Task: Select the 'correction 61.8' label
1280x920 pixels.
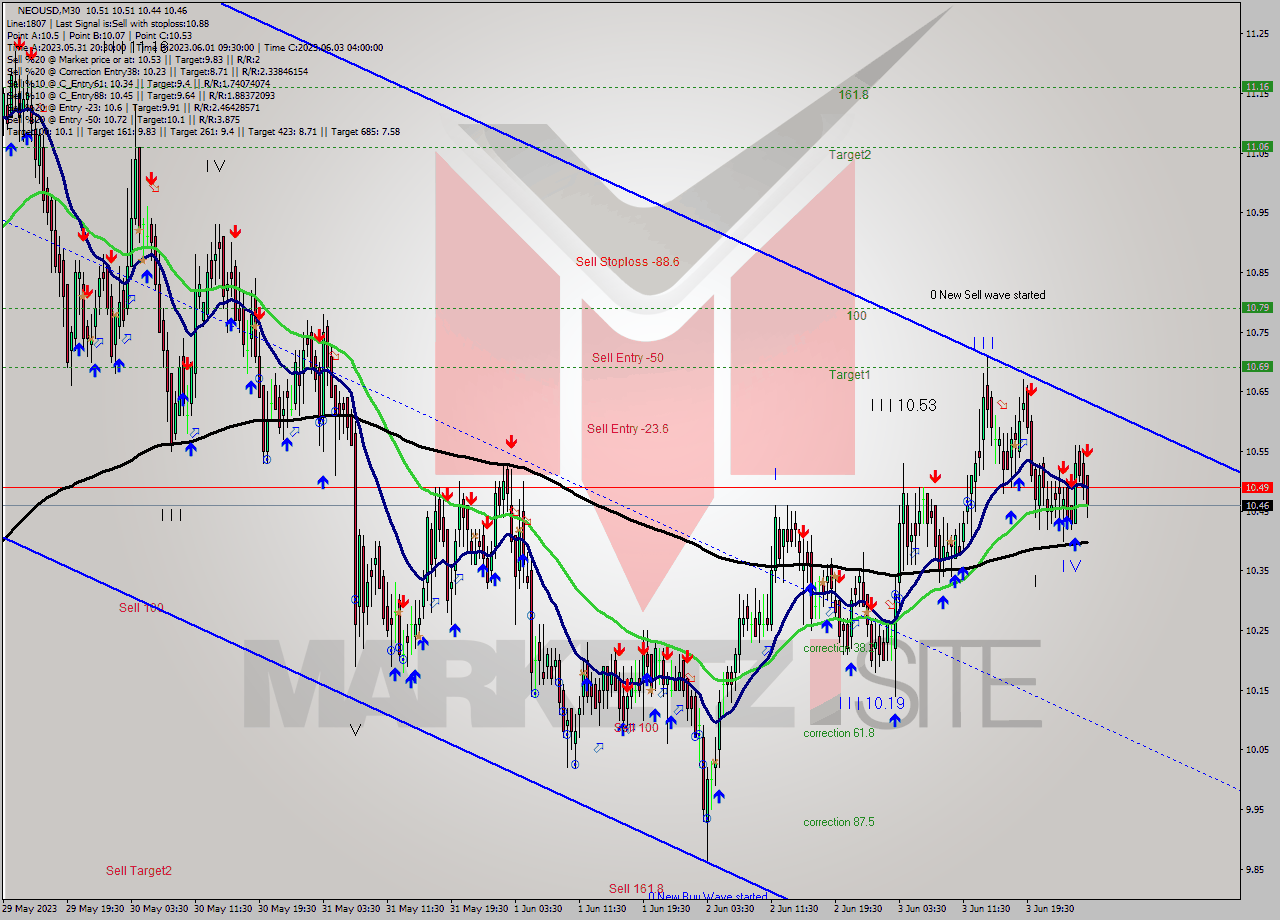Action: pos(838,733)
